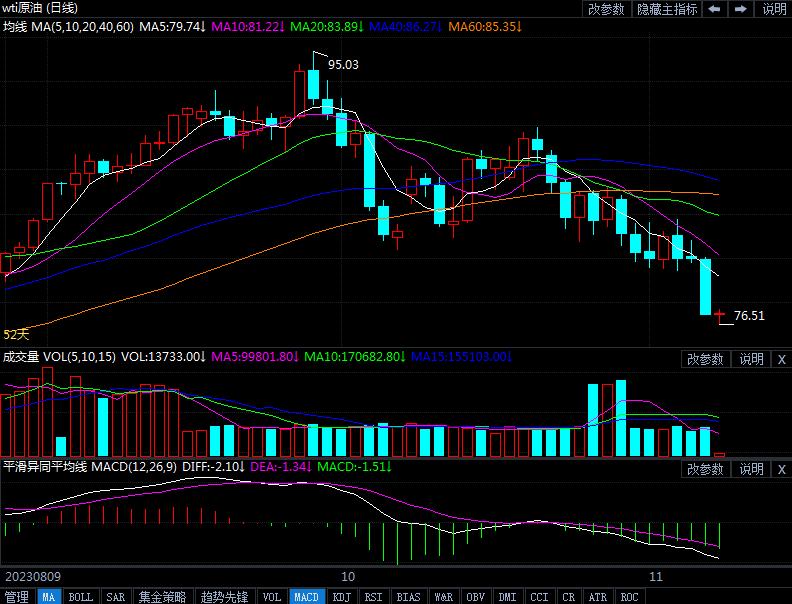This screenshot has height=604, width=792.
Task: Select the SAR indicator tab
Action: (x=116, y=597)
